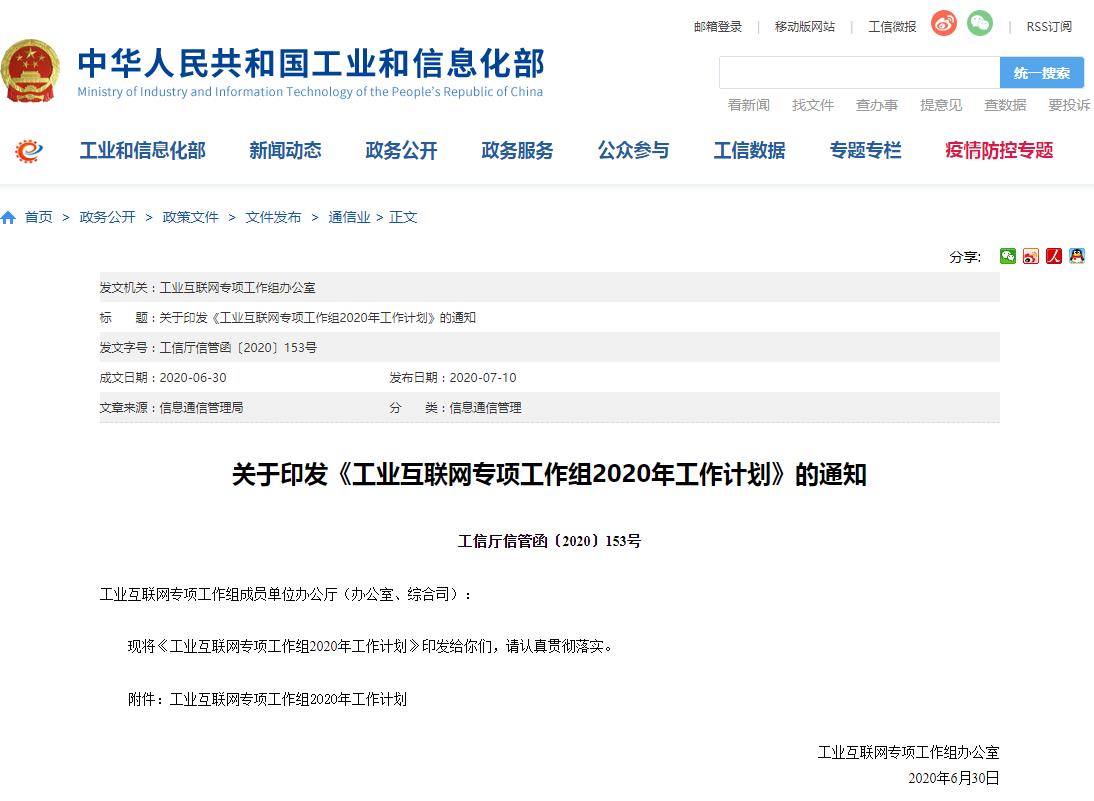Open the 政务公开 nav menu

pyautogui.click(x=401, y=150)
